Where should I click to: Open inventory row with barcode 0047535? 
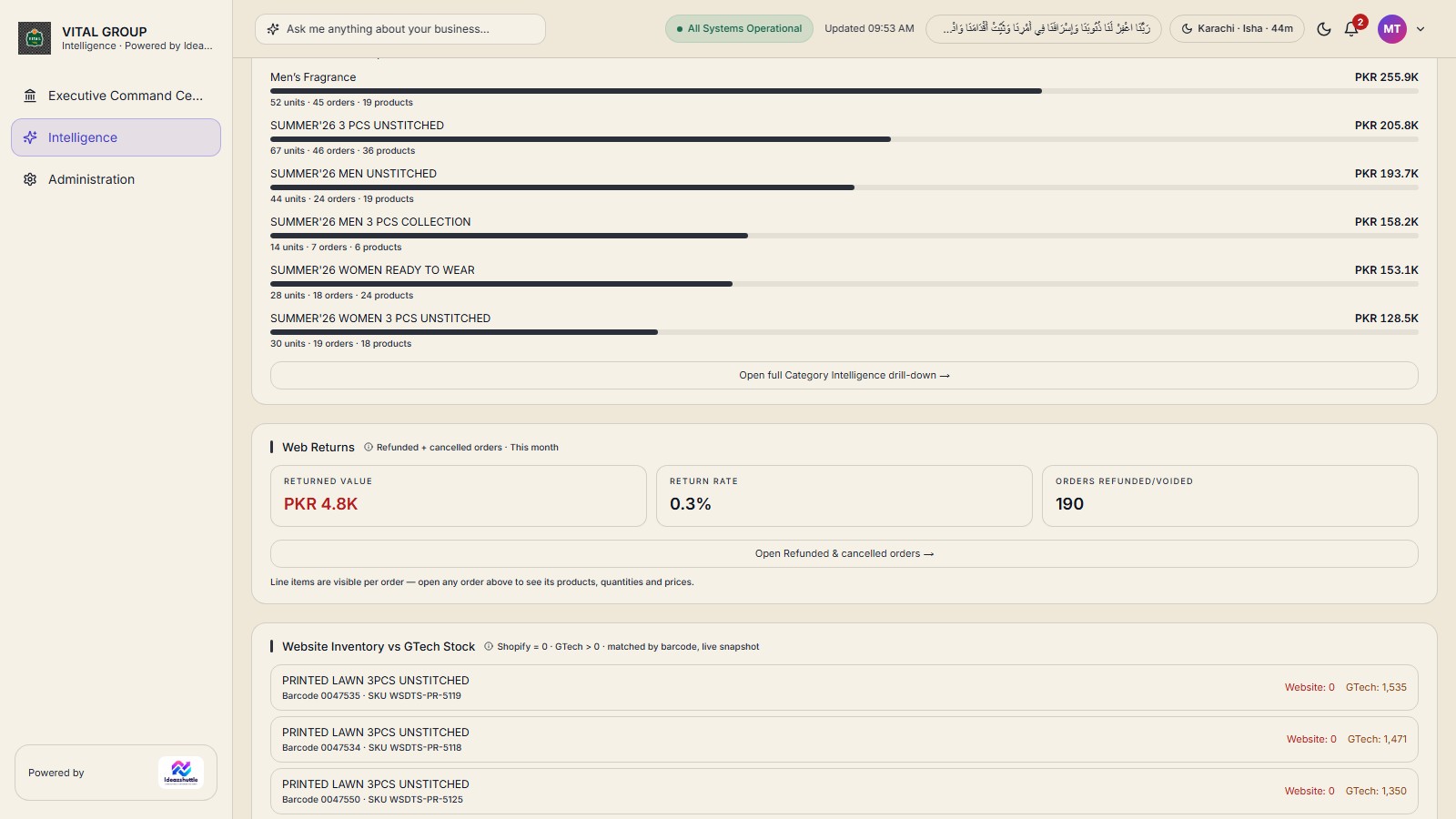844,687
